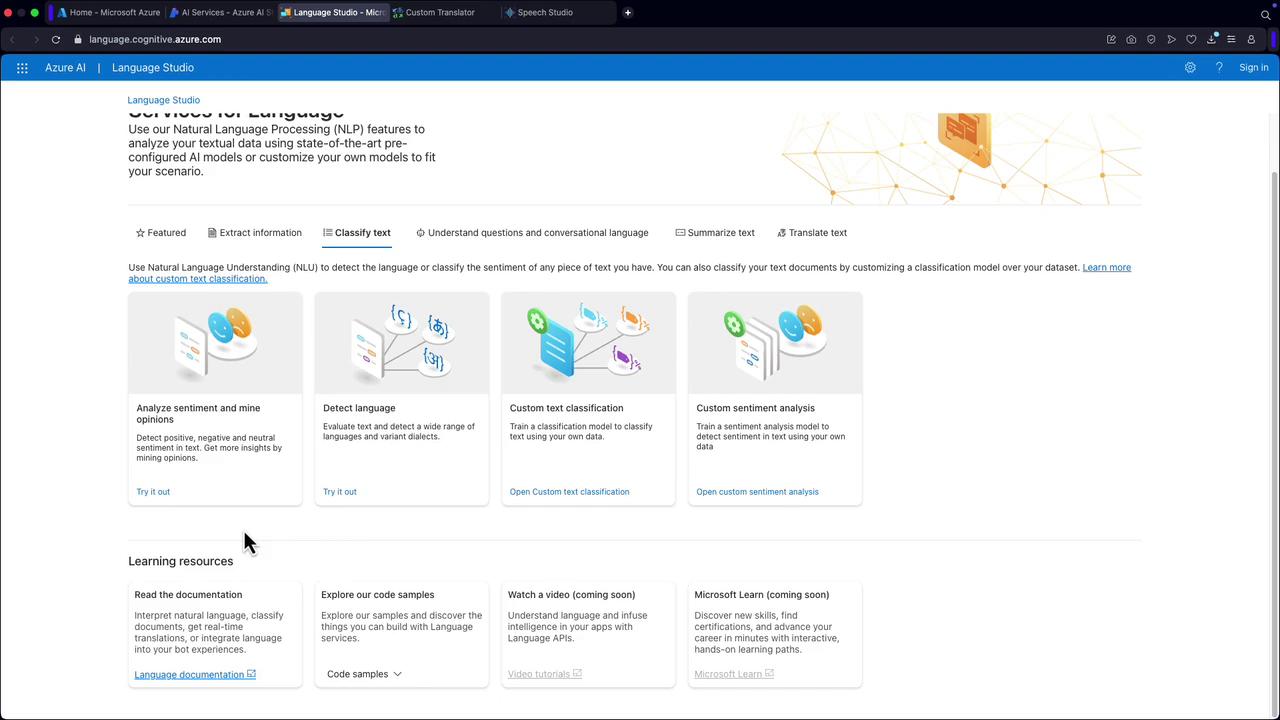This screenshot has height=720, width=1280.
Task: Click the Custom sentiment analysis card illustration
Action: pyautogui.click(x=775, y=343)
